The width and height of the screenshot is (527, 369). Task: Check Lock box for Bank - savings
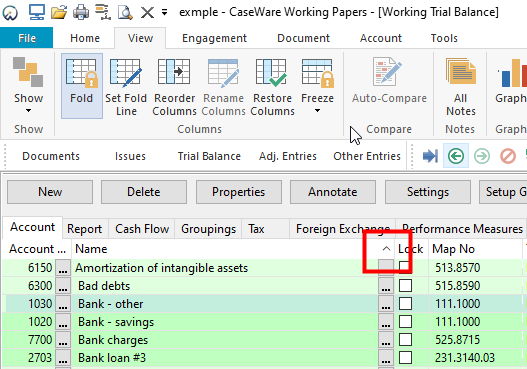(405, 322)
